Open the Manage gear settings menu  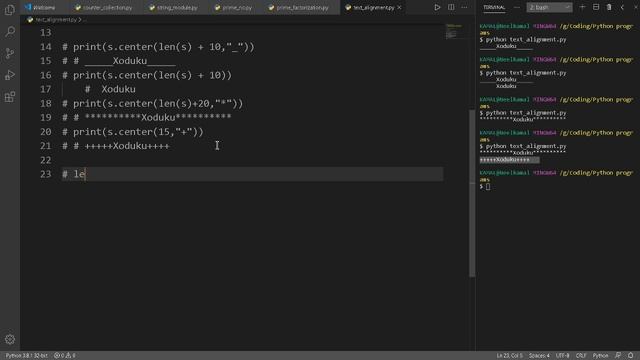(10, 339)
